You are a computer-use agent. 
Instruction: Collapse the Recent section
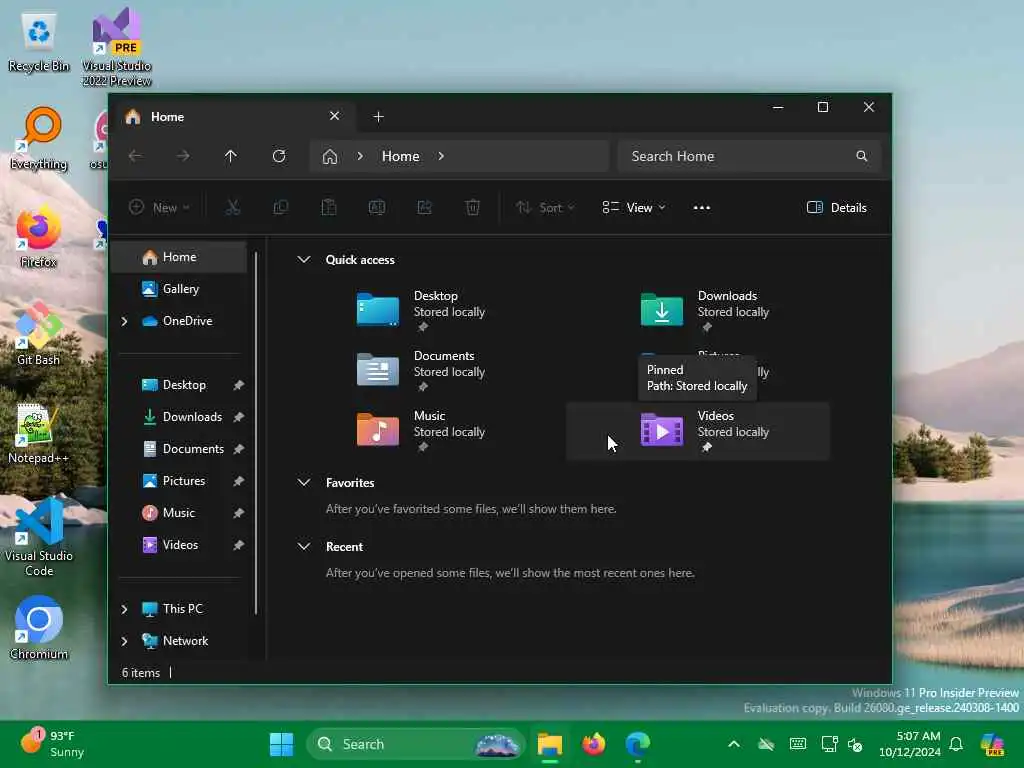point(304,547)
